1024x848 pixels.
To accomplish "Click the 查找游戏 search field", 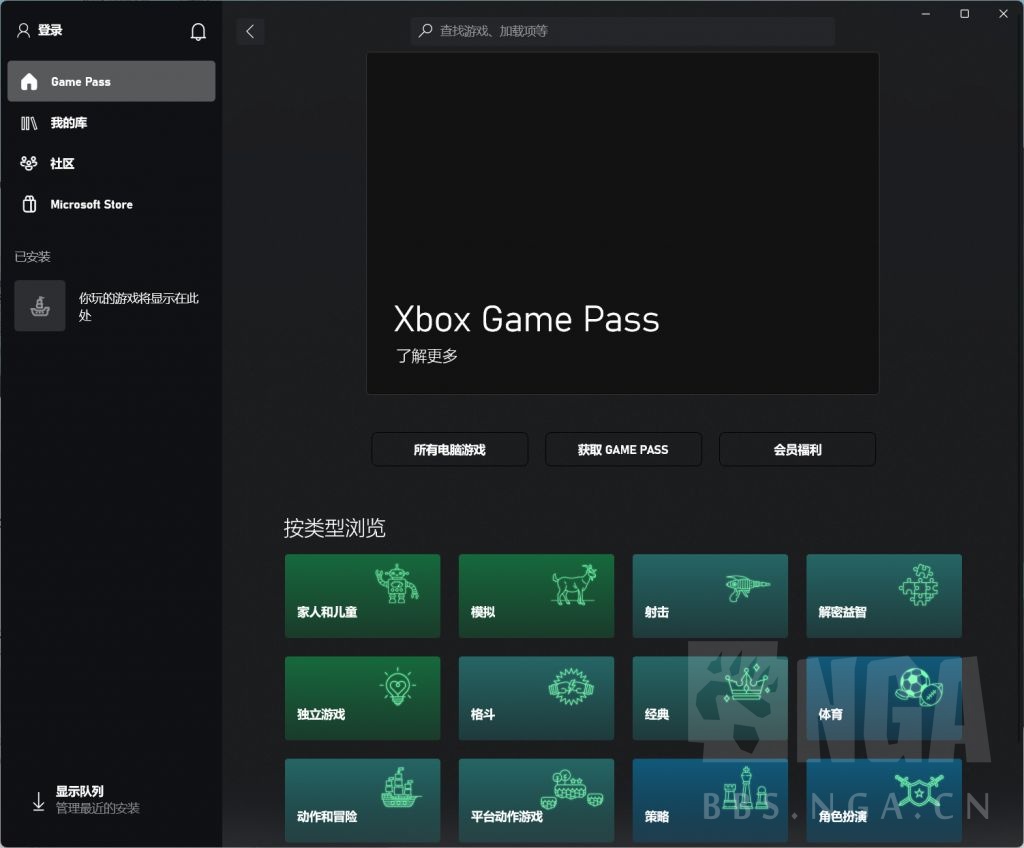I will [x=622, y=31].
